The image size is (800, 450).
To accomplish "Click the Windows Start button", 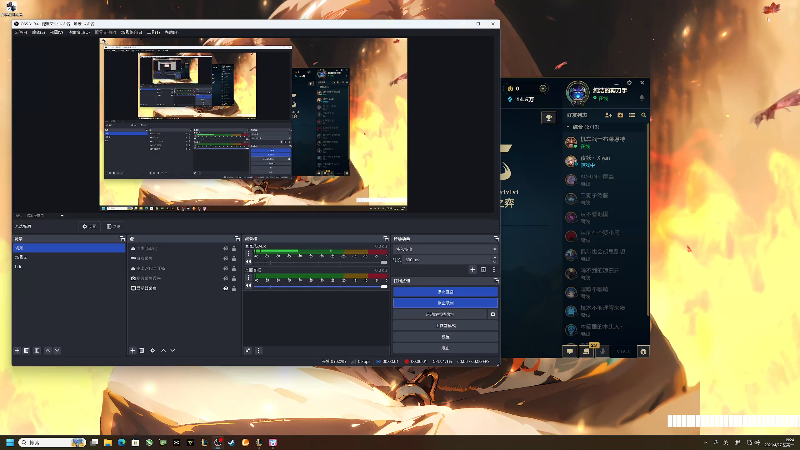I will tap(10, 442).
